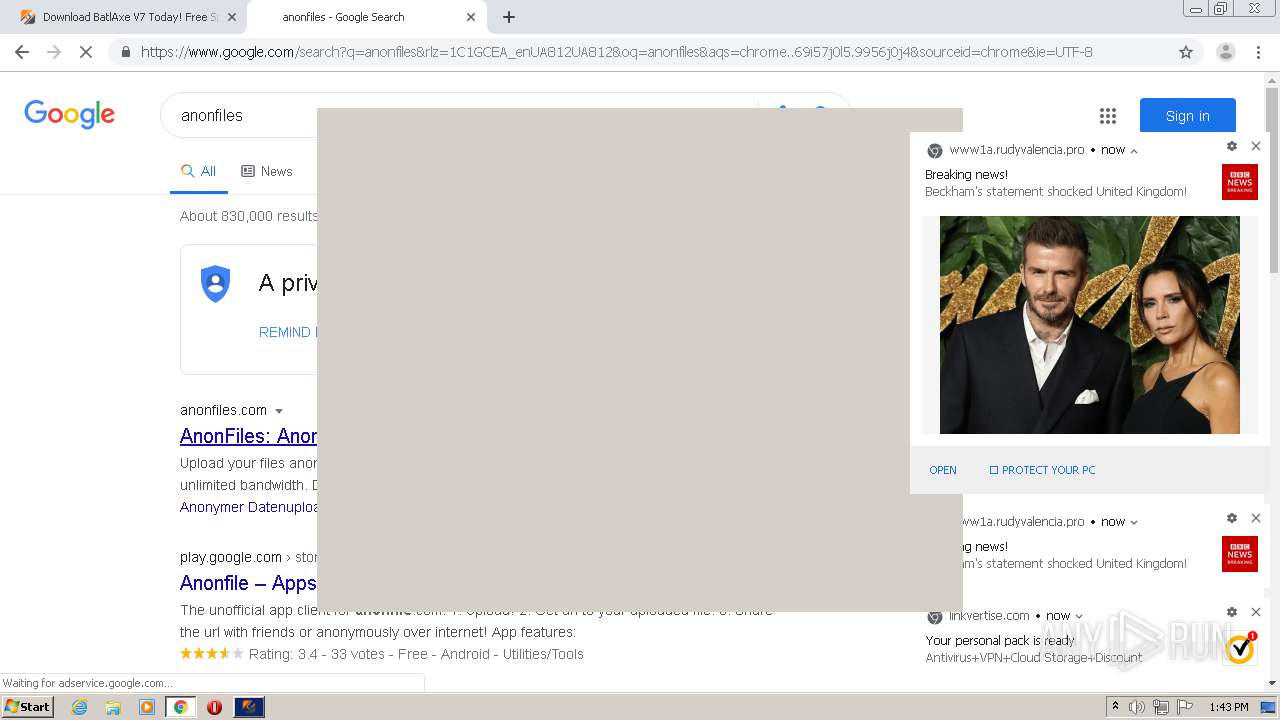This screenshot has height=720, width=1280.
Task: Open the Chrome profile avatar menu
Action: (x=1225, y=52)
